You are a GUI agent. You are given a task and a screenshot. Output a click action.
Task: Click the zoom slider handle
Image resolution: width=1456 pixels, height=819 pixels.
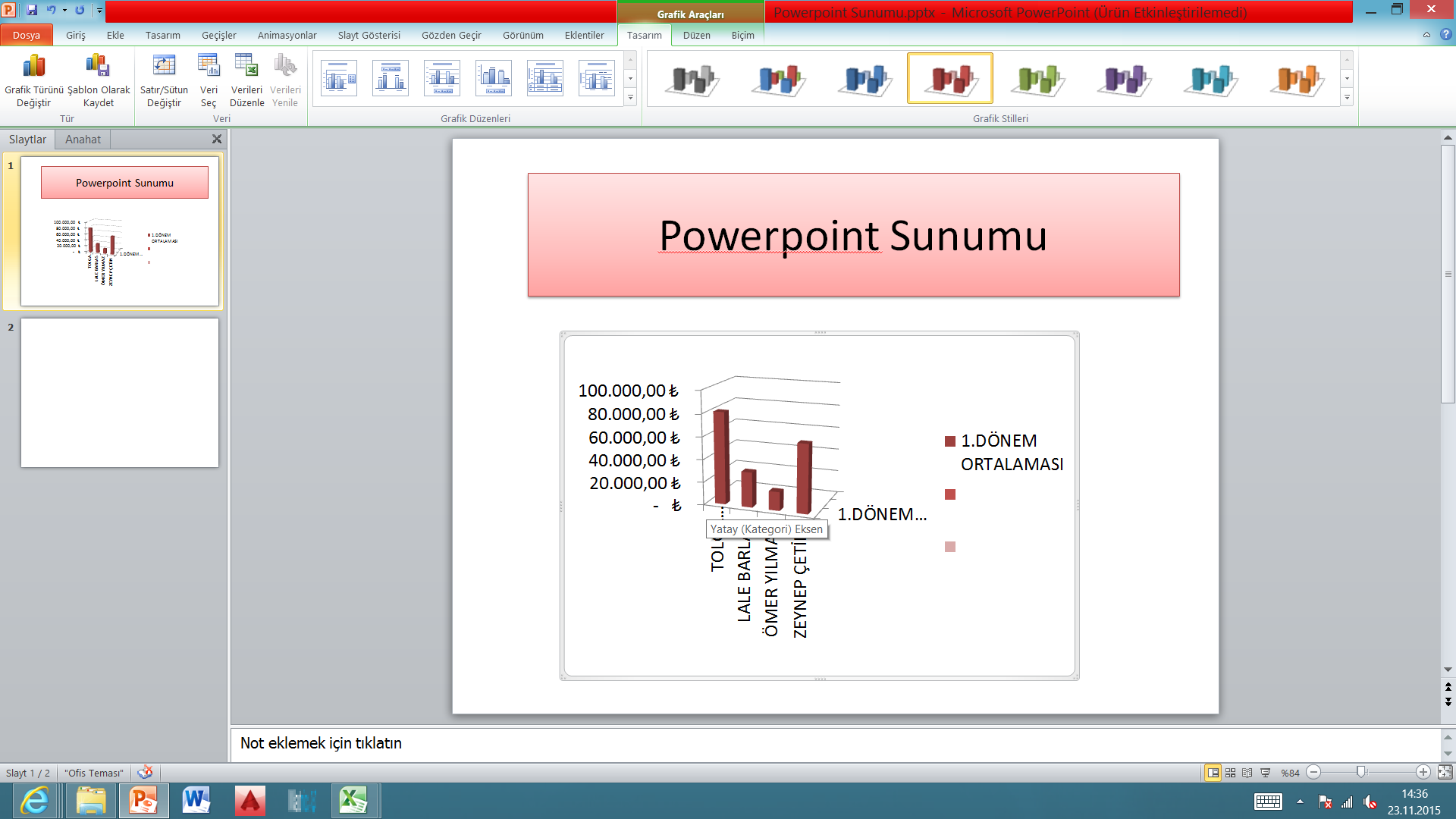click(x=1361, y=772)
